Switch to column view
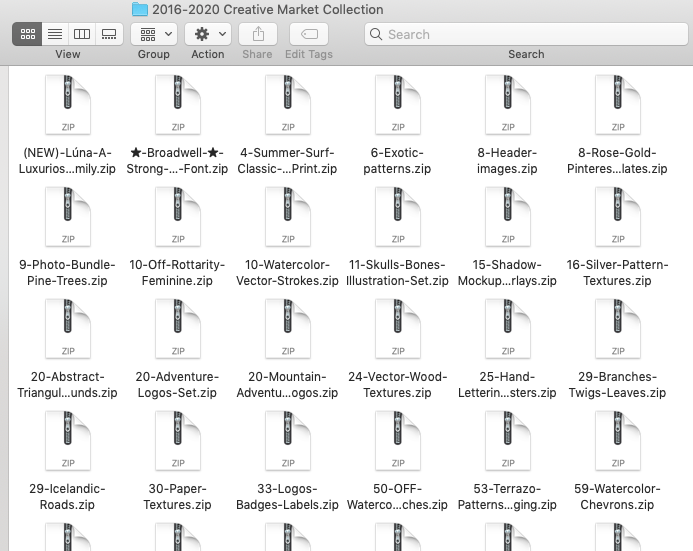This screenshot has width=693, height=551. (x=82, y=34)
